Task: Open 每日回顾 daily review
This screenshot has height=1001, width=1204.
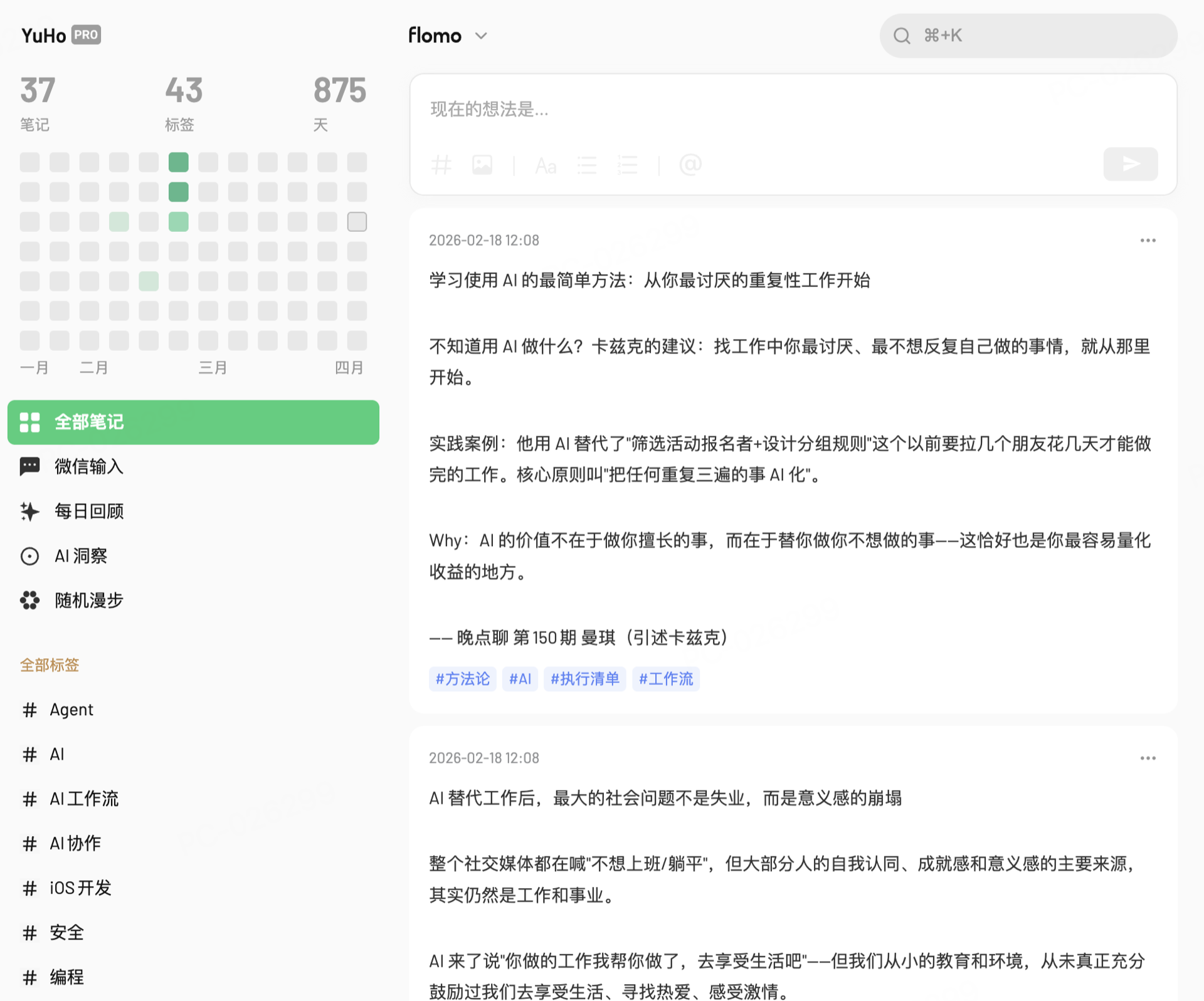Action: point(88,511)
